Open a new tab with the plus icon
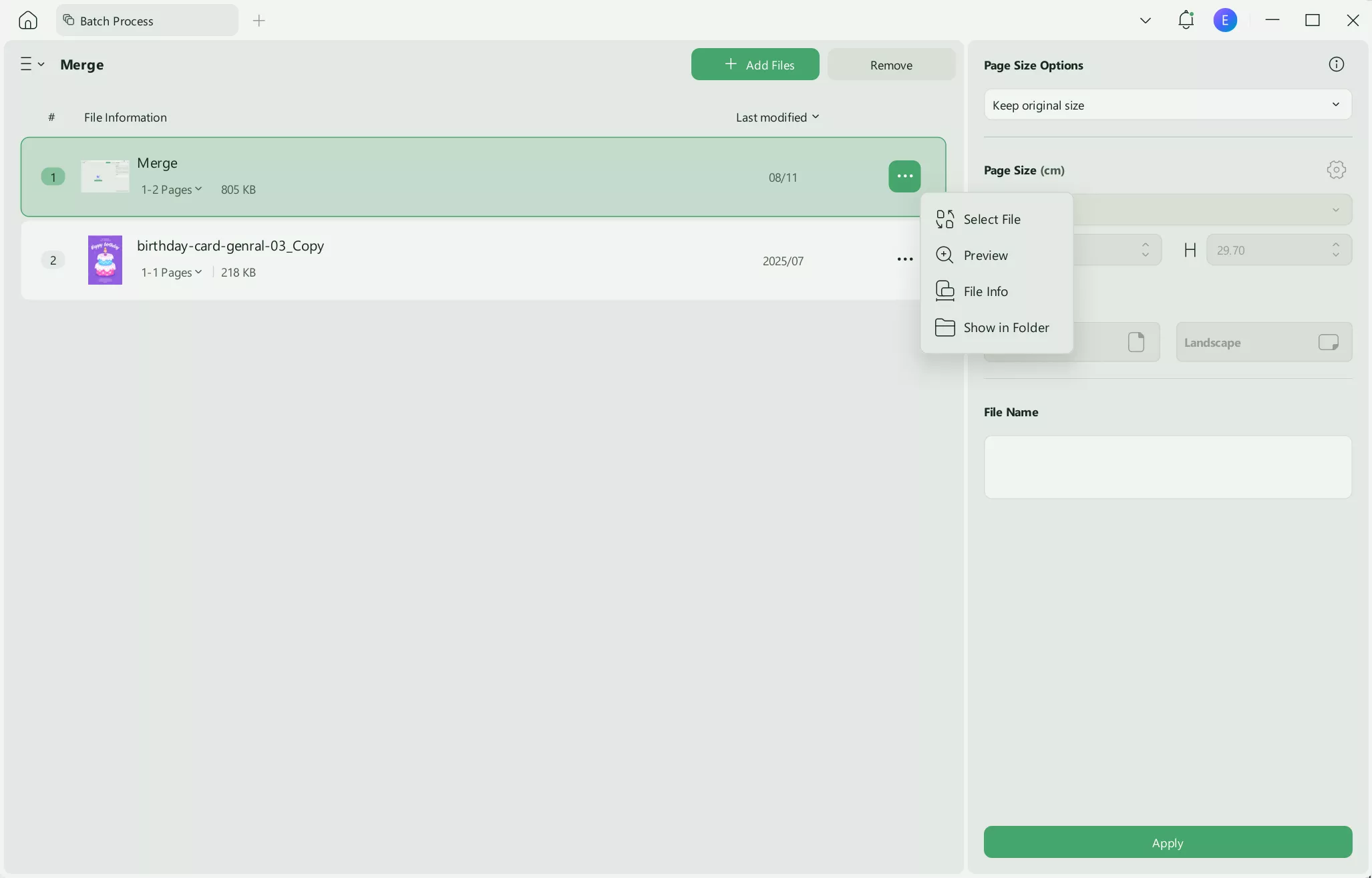Image resolution: width=1372 pixels, height=878 pixels. [x=259, y=21]
